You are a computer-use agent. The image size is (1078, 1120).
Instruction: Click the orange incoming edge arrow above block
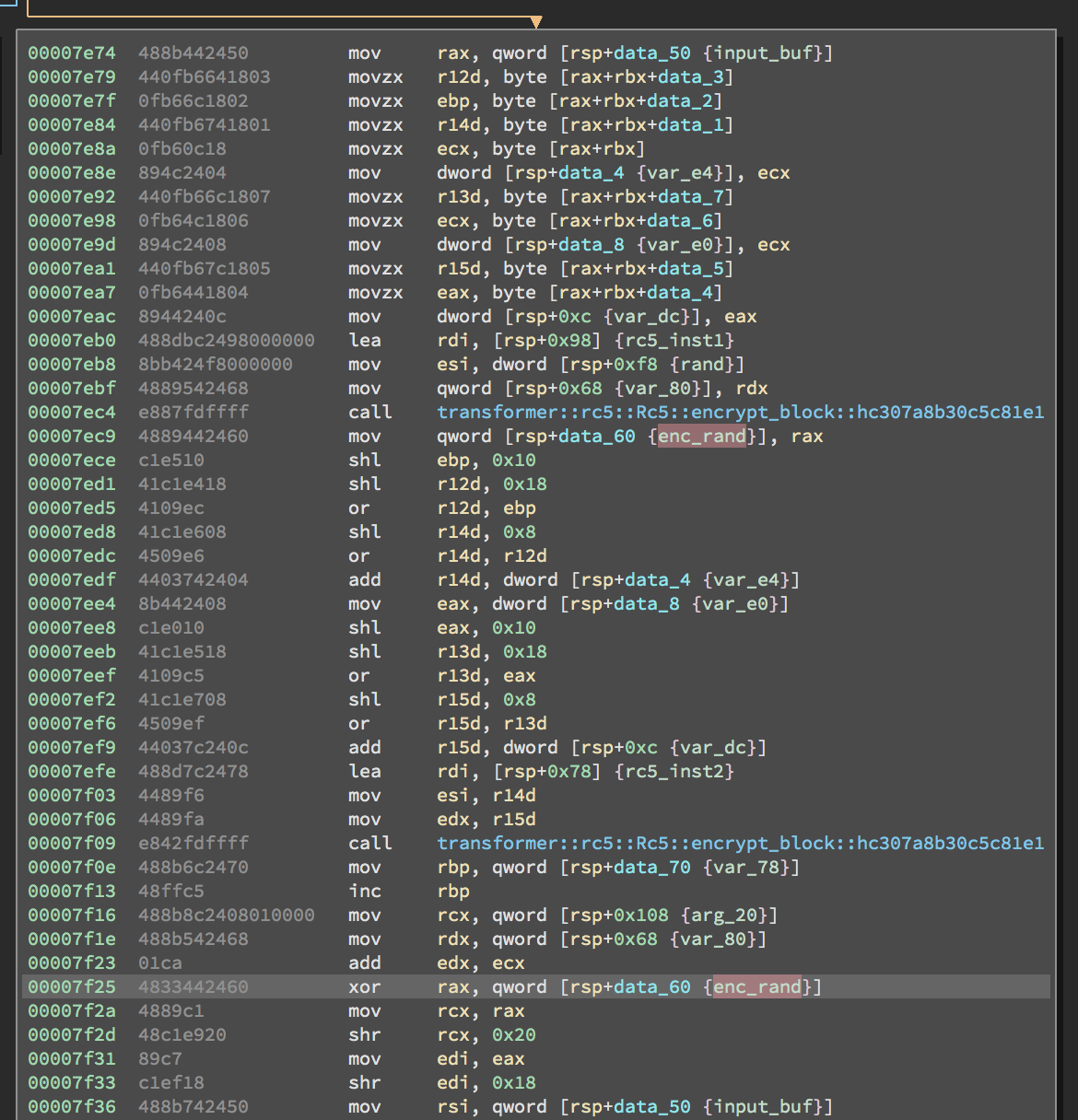[536, 22]
